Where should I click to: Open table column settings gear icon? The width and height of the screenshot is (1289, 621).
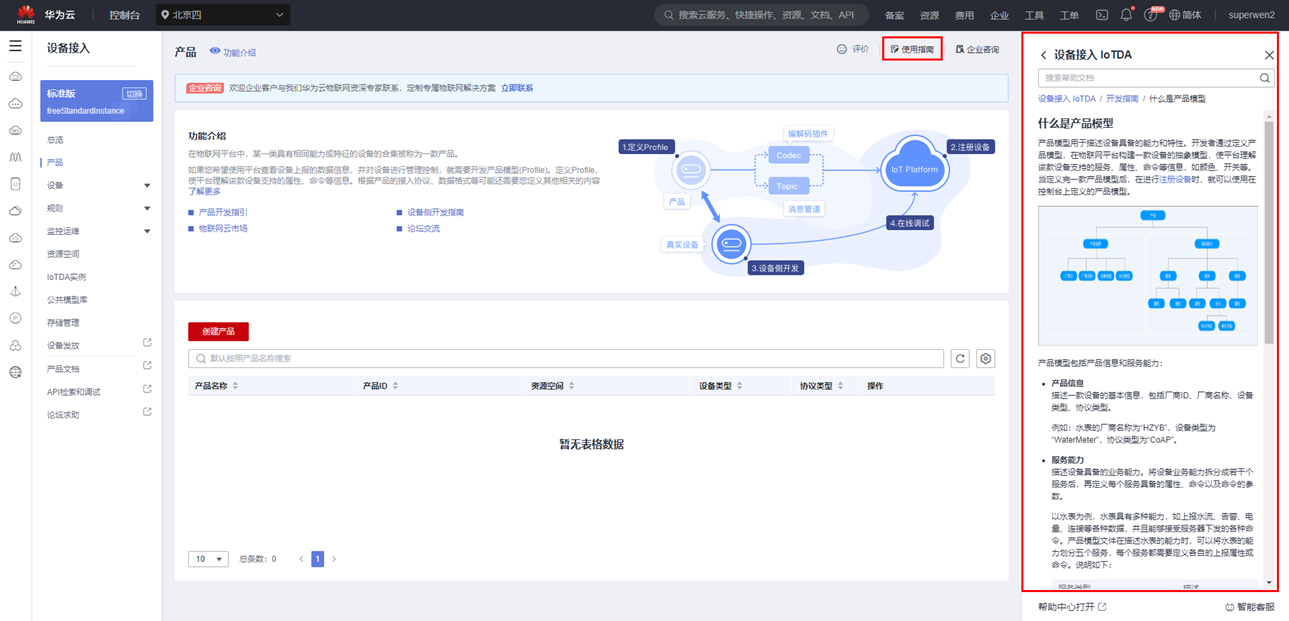pyautogui.click(x=985, y=359)
